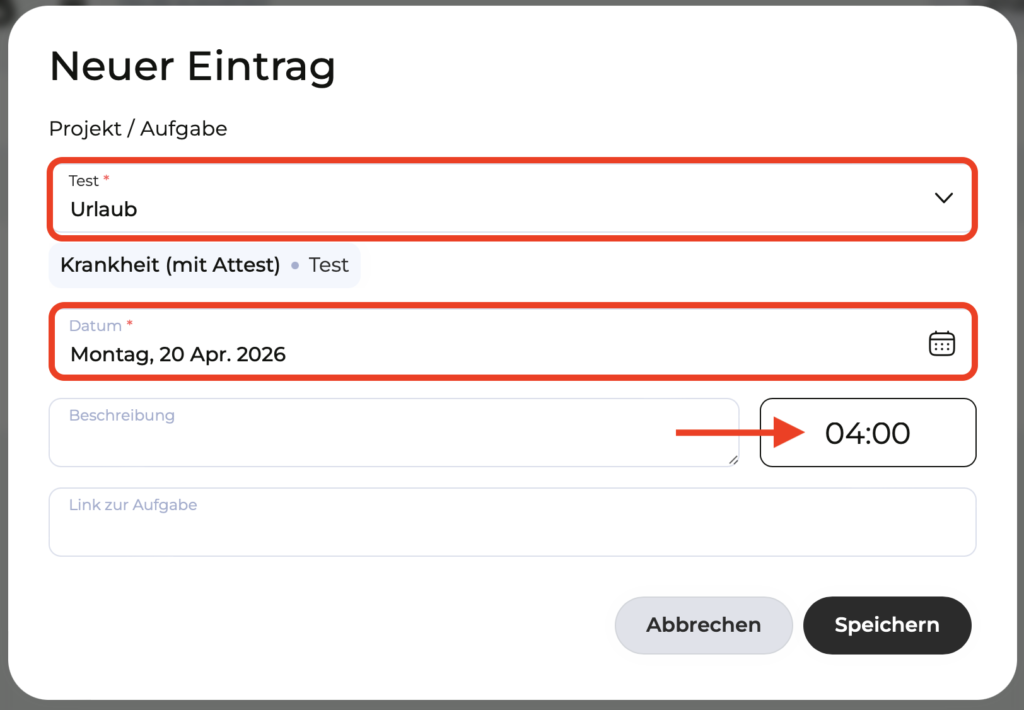Expand the project dropdown chevron arrow
1024x710 pixels.
pos(943,198)
